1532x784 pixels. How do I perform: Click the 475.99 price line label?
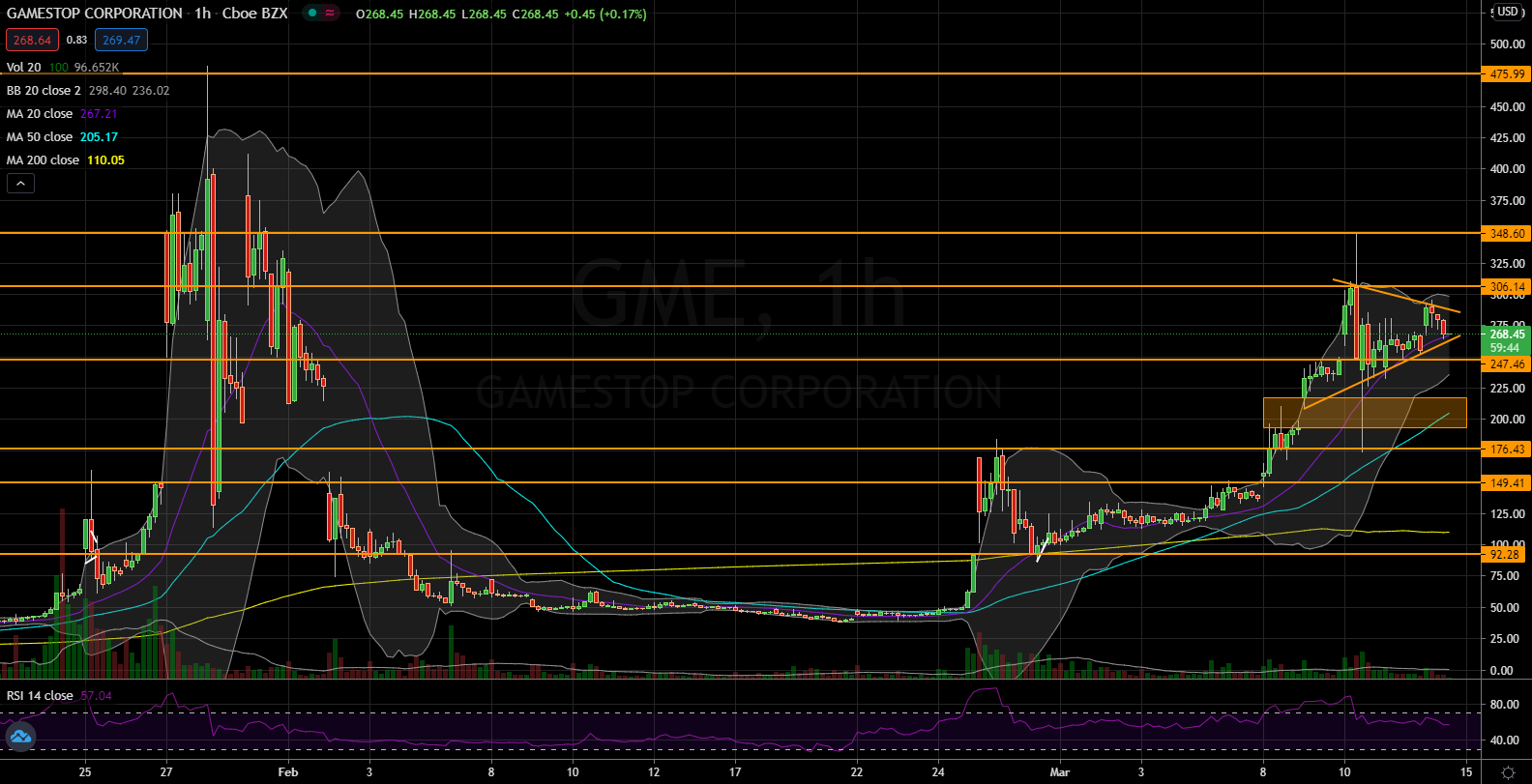[1507, 74]
